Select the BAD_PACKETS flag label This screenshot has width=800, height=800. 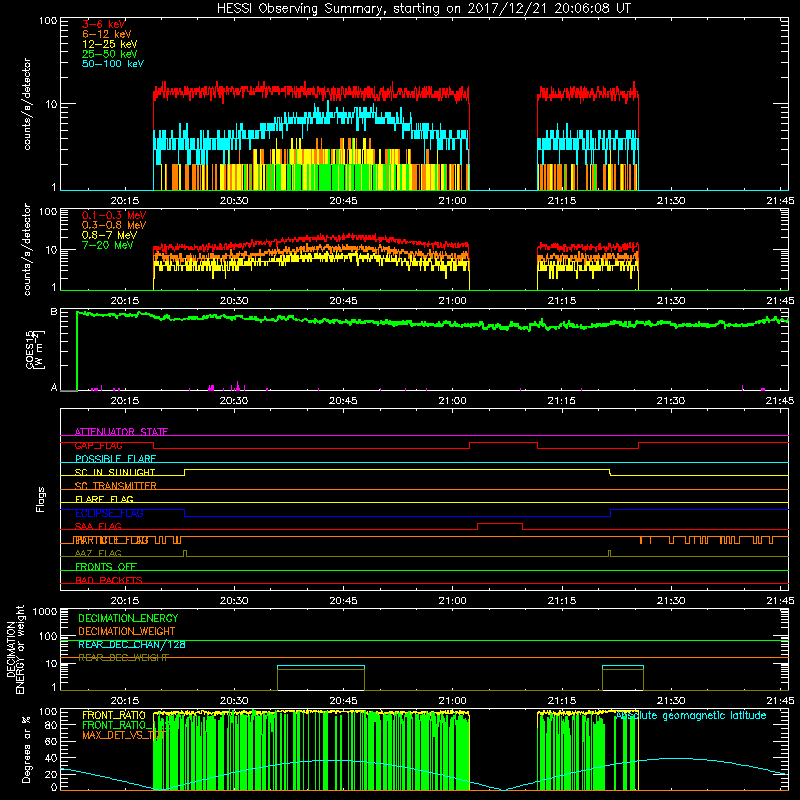coord(109,580)
